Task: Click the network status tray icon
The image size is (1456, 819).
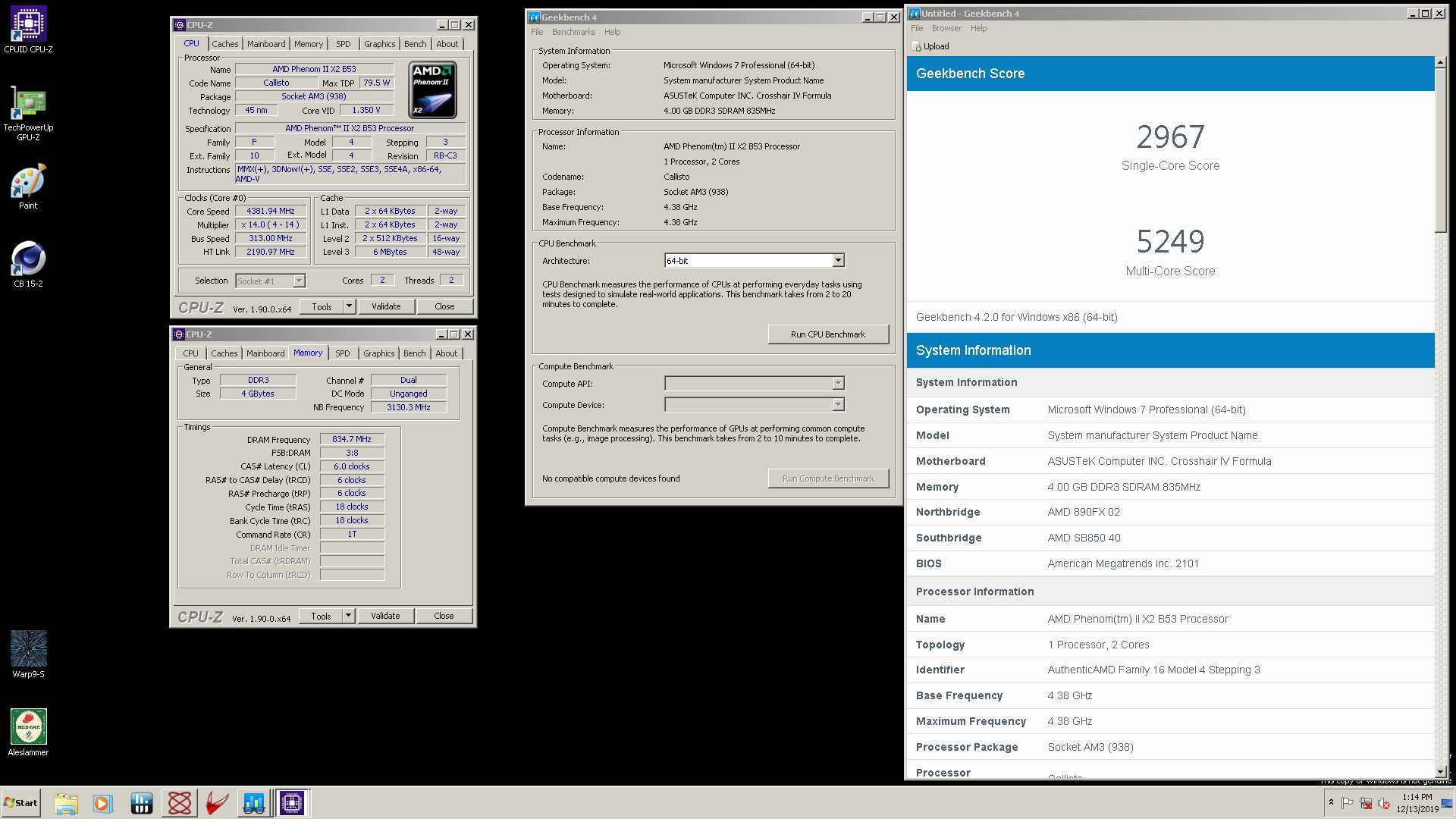Action: 1366,803
